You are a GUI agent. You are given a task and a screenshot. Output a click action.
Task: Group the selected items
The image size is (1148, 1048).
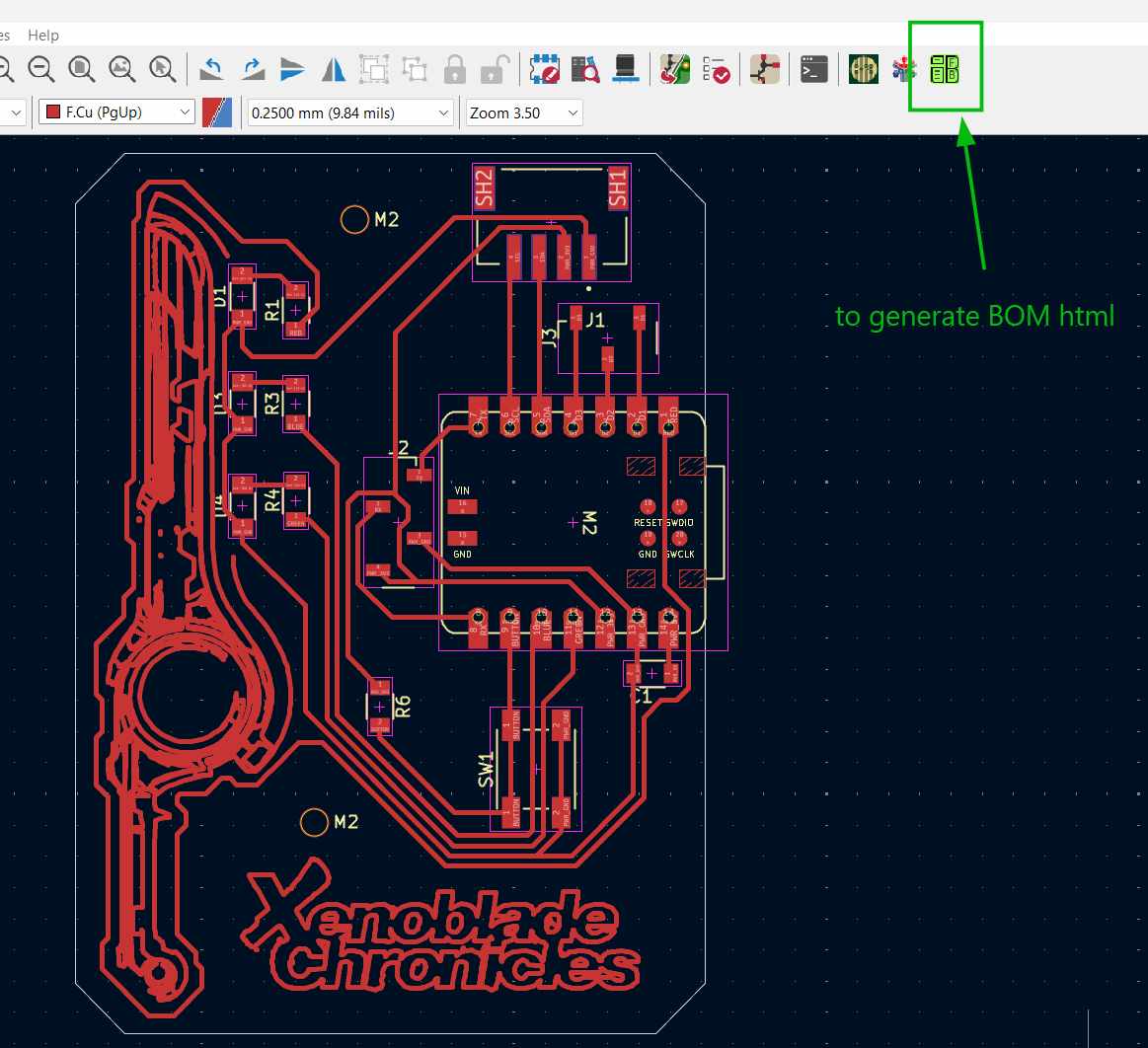[374, 69]
